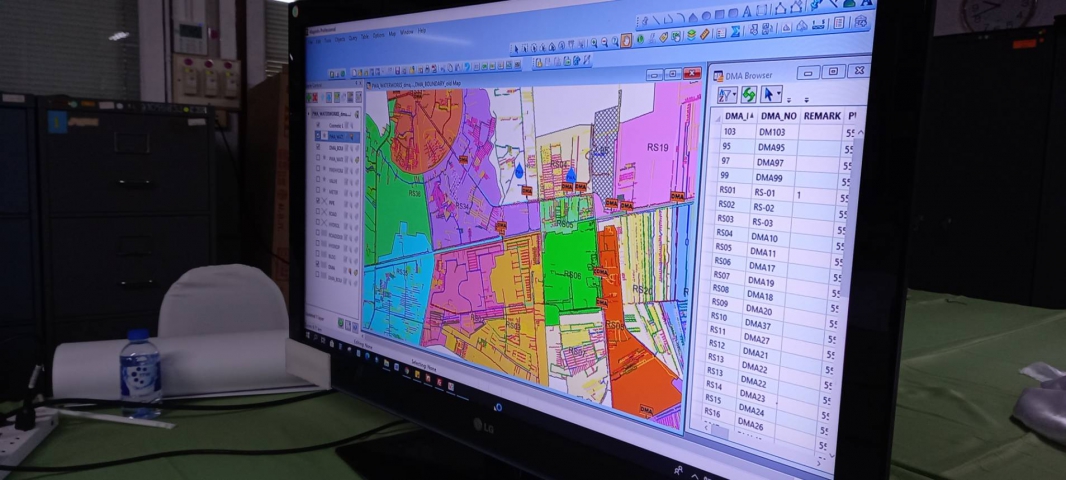Image resolution: width=1066 pixels, height=480 pixels.
Task: Toggle the Cosmetic Layer visibility checkbox
Action: click(320, 123)
